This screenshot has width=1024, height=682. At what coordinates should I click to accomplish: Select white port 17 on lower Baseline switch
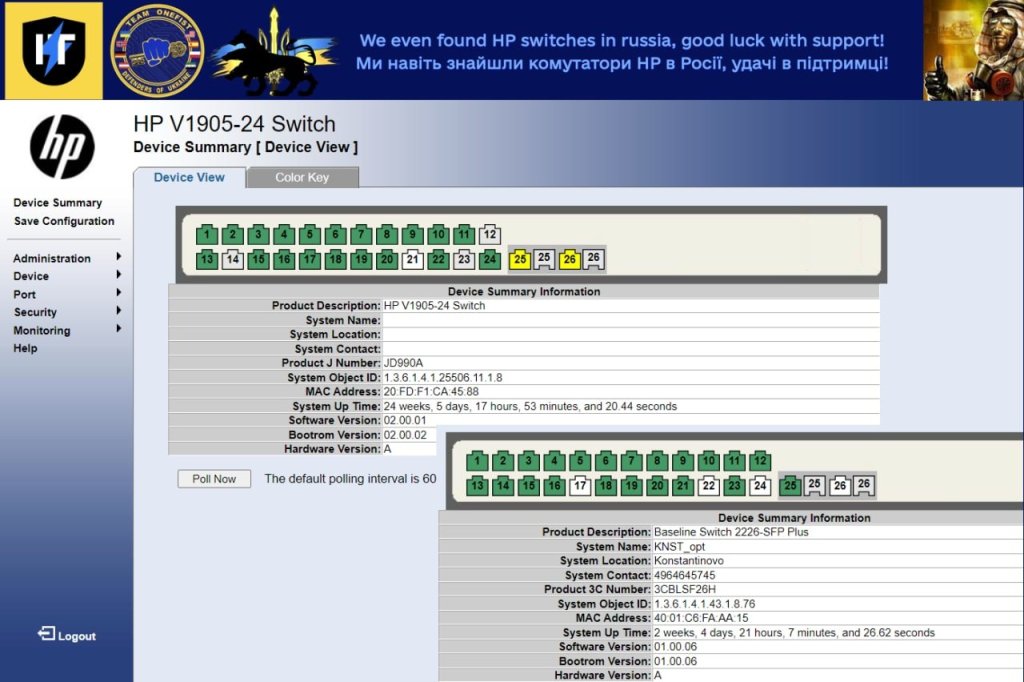[x=580, y=486]
